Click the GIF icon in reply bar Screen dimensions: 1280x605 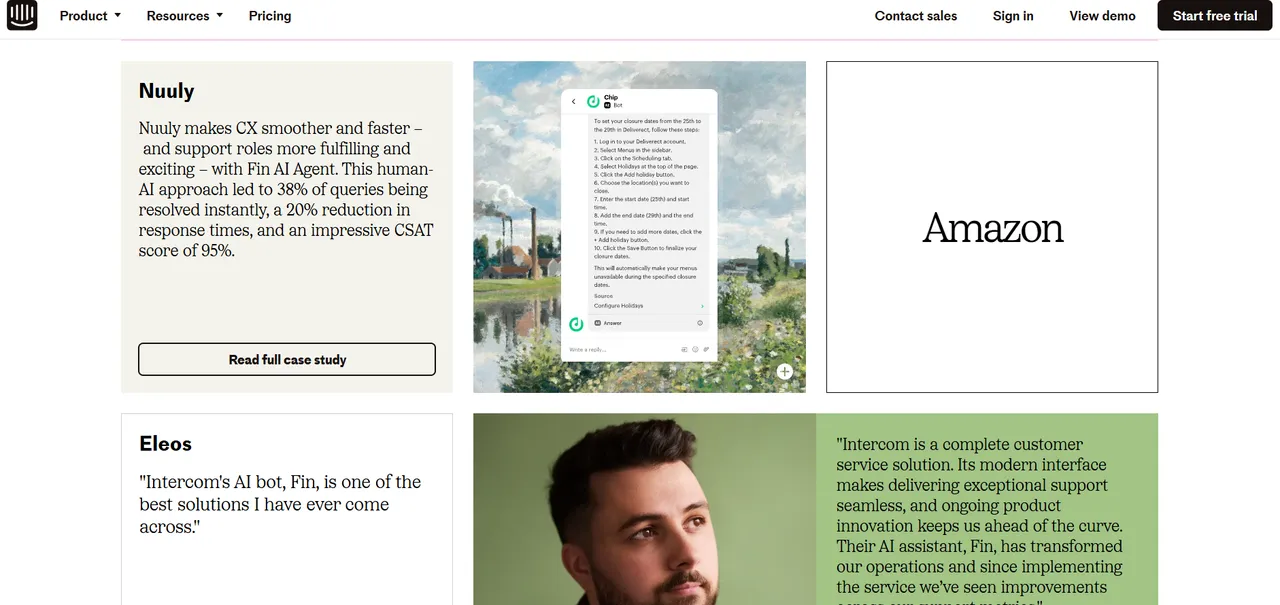[684, 349]
